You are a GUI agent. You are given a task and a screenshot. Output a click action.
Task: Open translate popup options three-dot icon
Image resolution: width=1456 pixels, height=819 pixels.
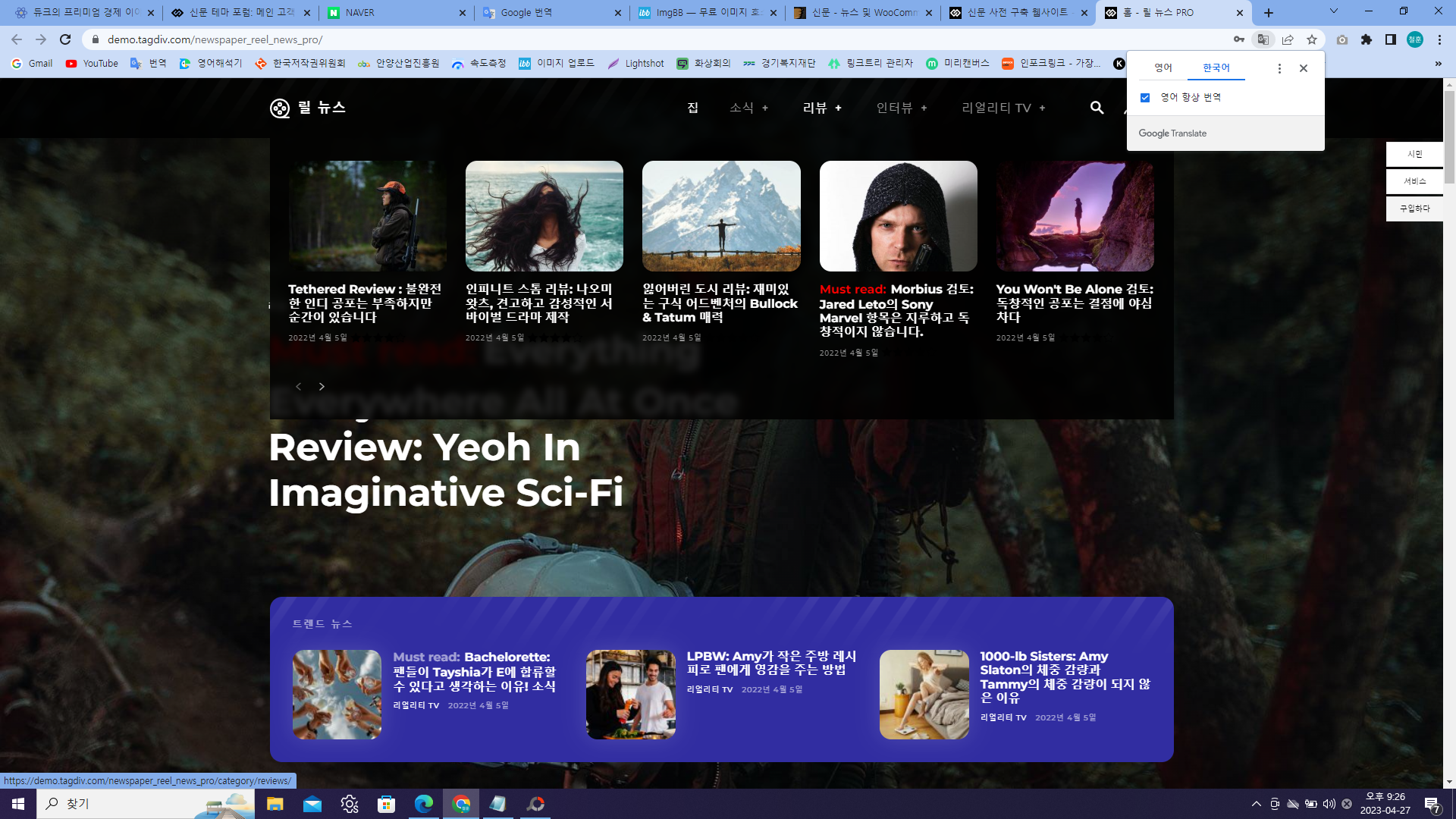pyautogui.click(x=1279, y=68)
